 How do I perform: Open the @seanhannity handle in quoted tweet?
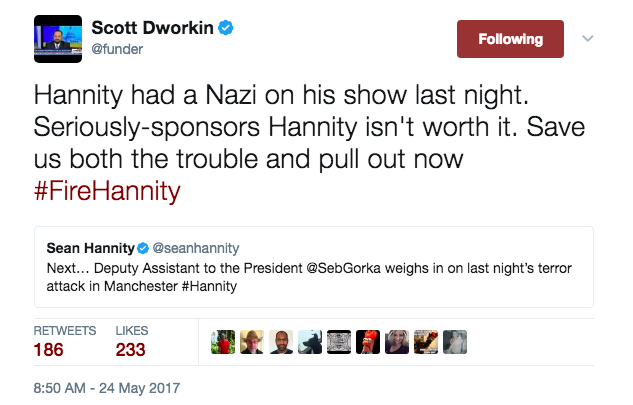pyautogui.click(x=196, y=248)
